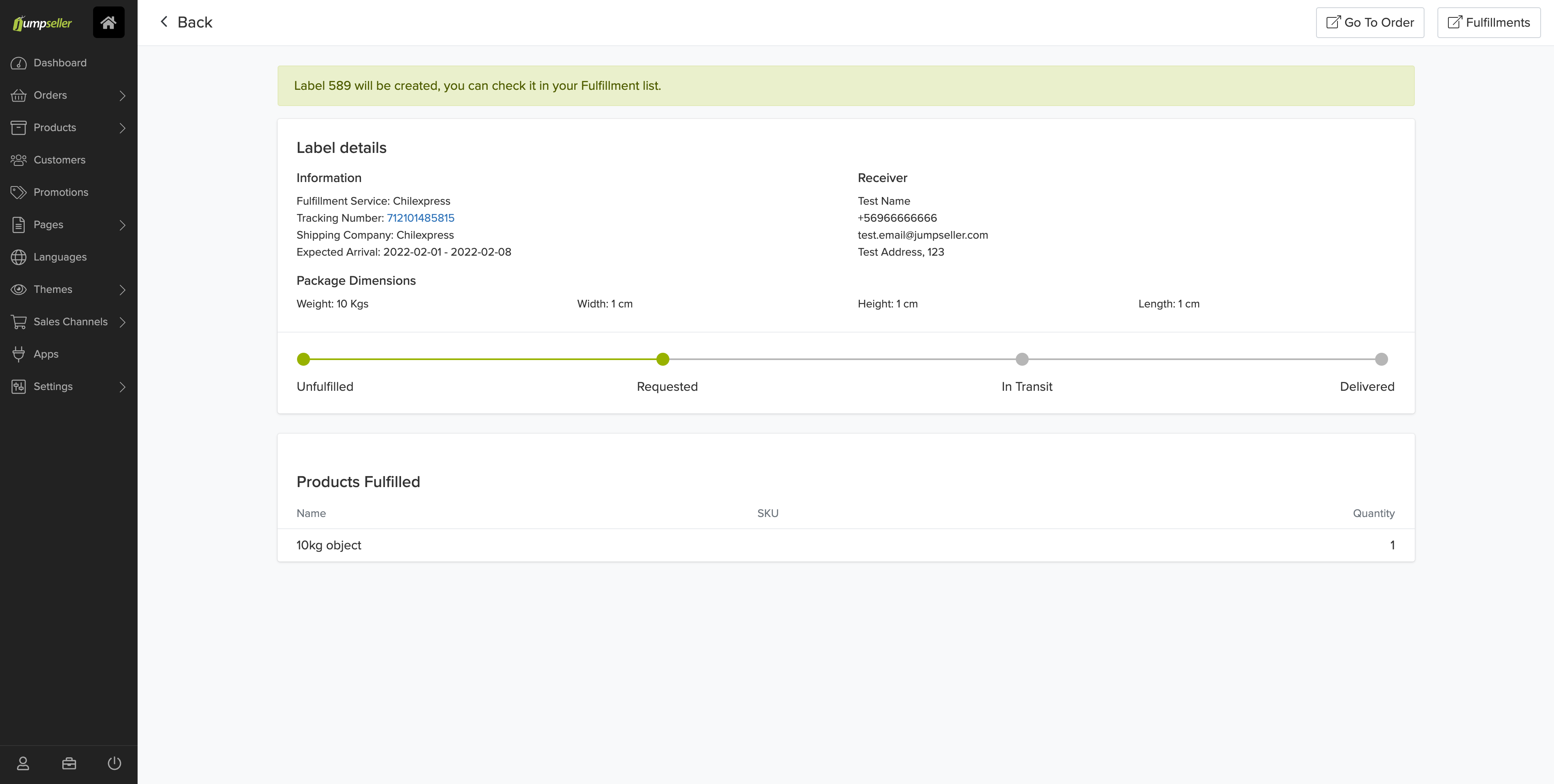The width and height of the screenshot is (1554, 784).
Task: Click the Jumpseller logo
Action: click(42, 23)
